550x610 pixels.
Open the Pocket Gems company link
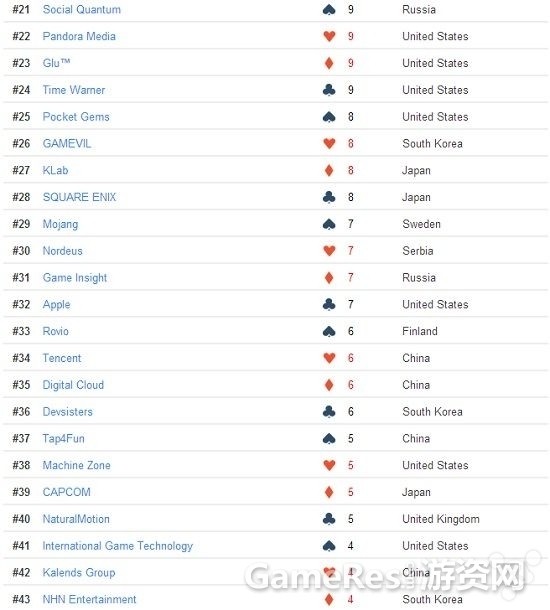pyautogui.click(x=76, y=117)
